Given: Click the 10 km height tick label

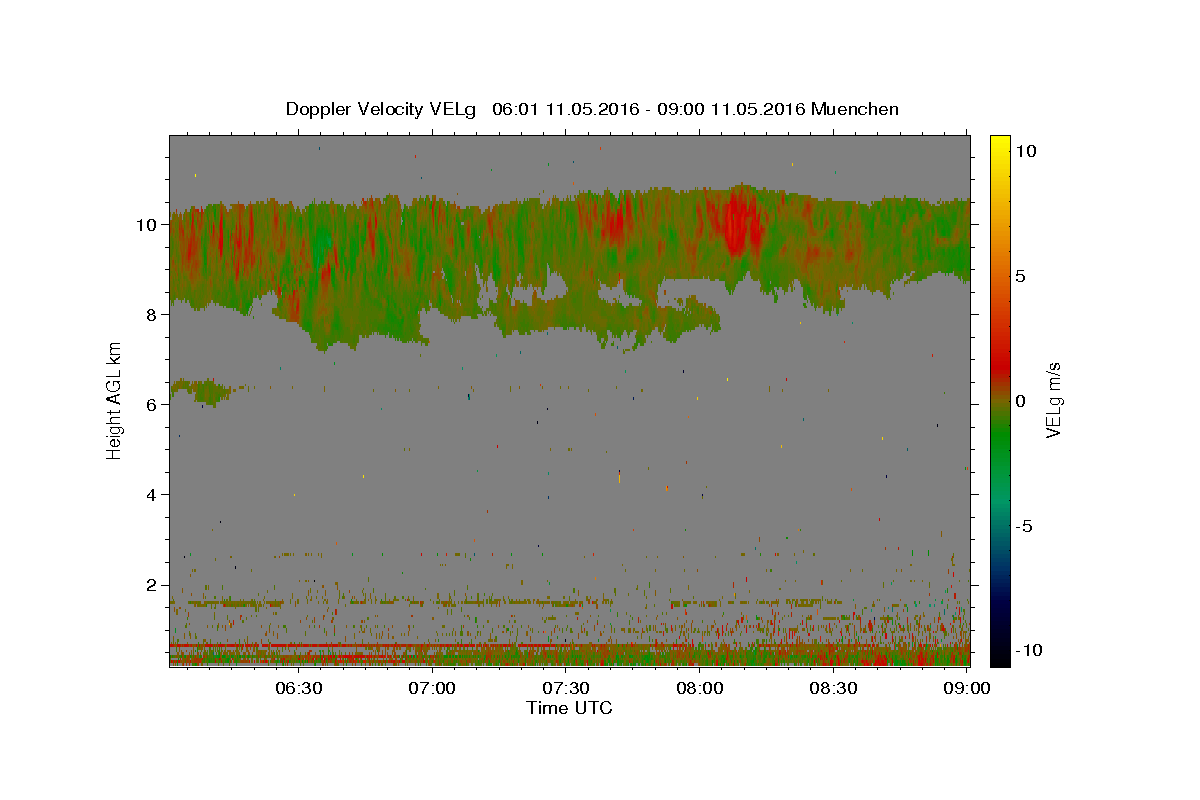Looking at the screenshot, I should (x=146, y=225).
